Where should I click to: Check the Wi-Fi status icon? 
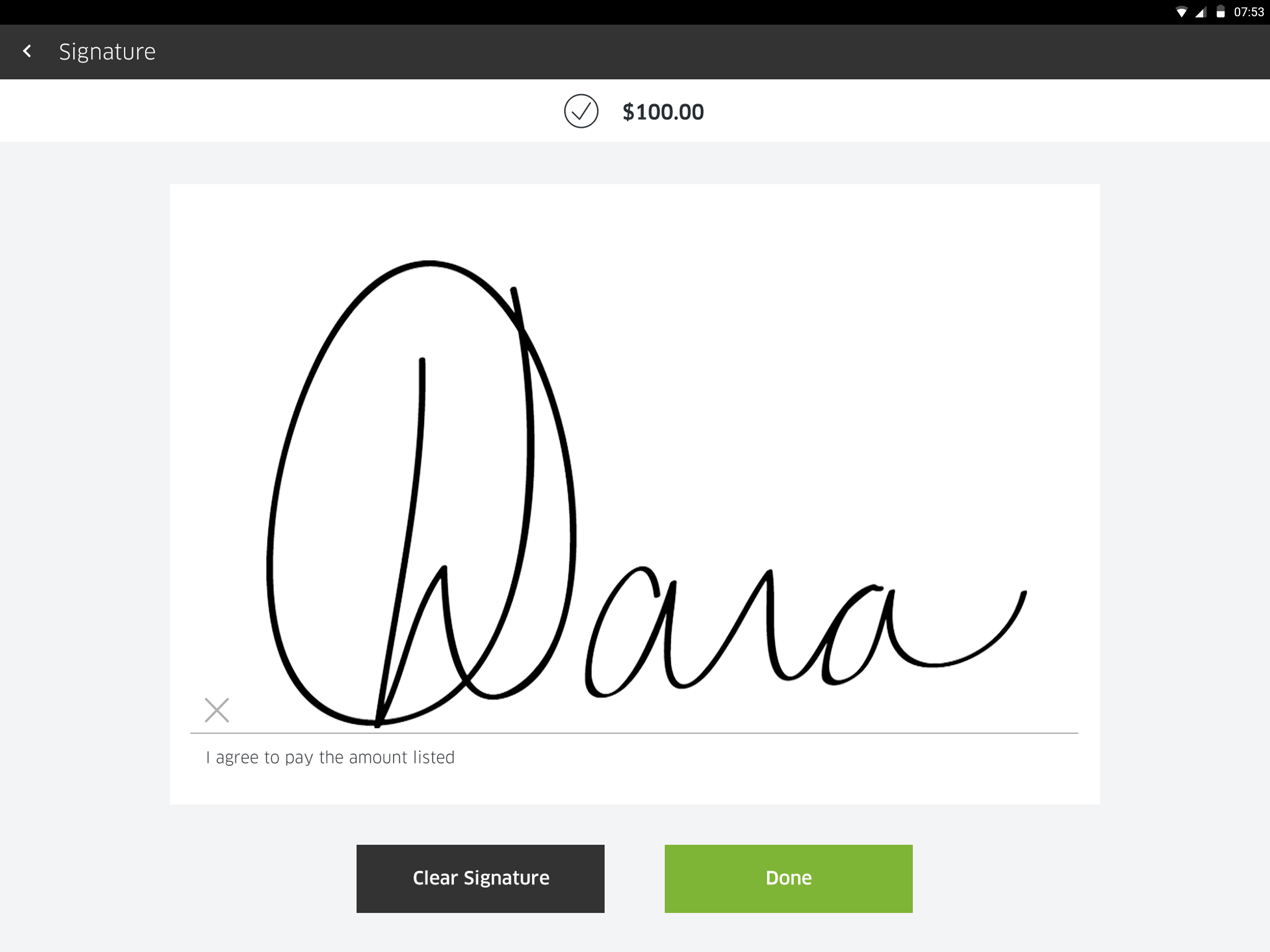pyautogui.click(x=1181, y=12)
